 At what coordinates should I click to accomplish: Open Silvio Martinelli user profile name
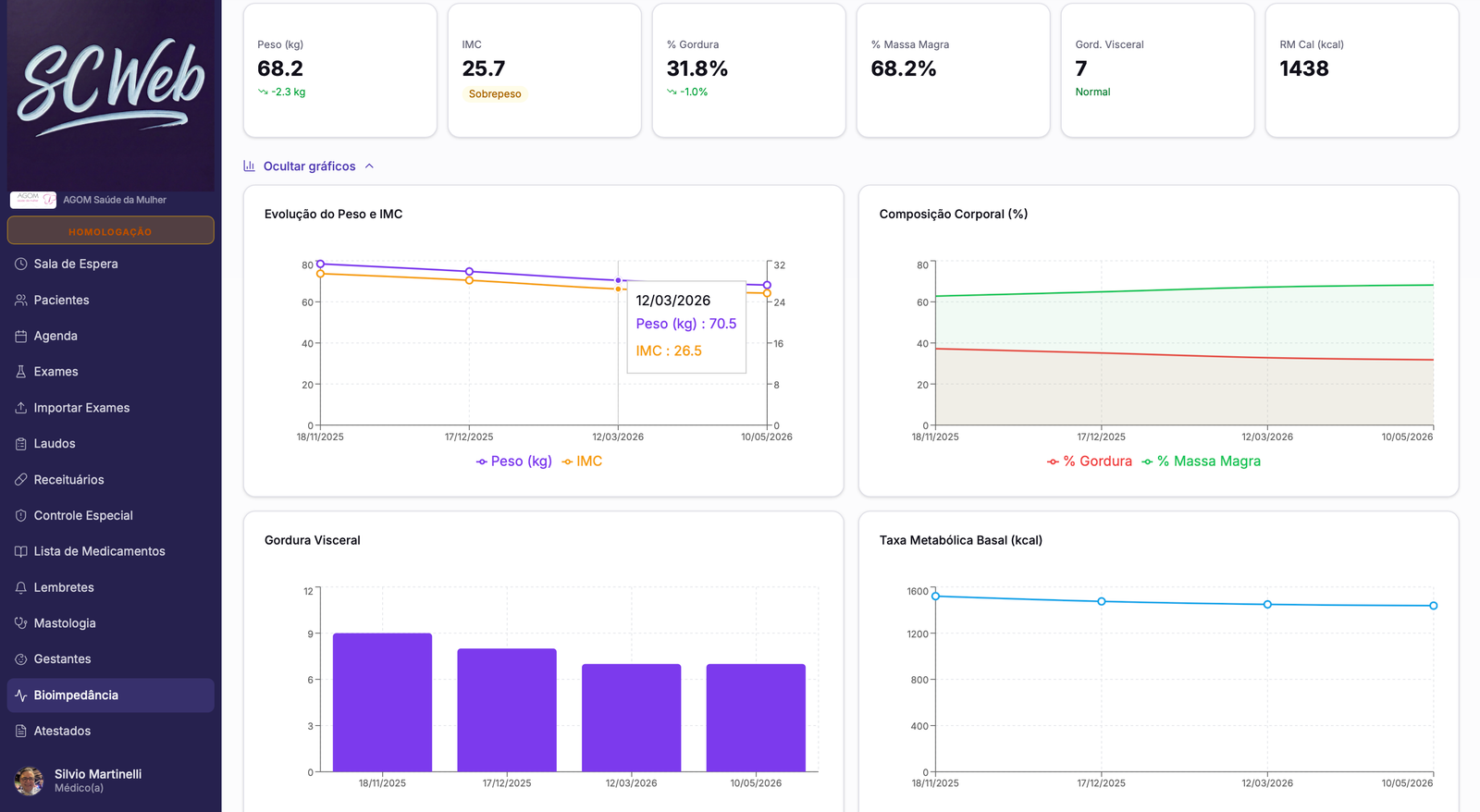(x=98, y=774)
